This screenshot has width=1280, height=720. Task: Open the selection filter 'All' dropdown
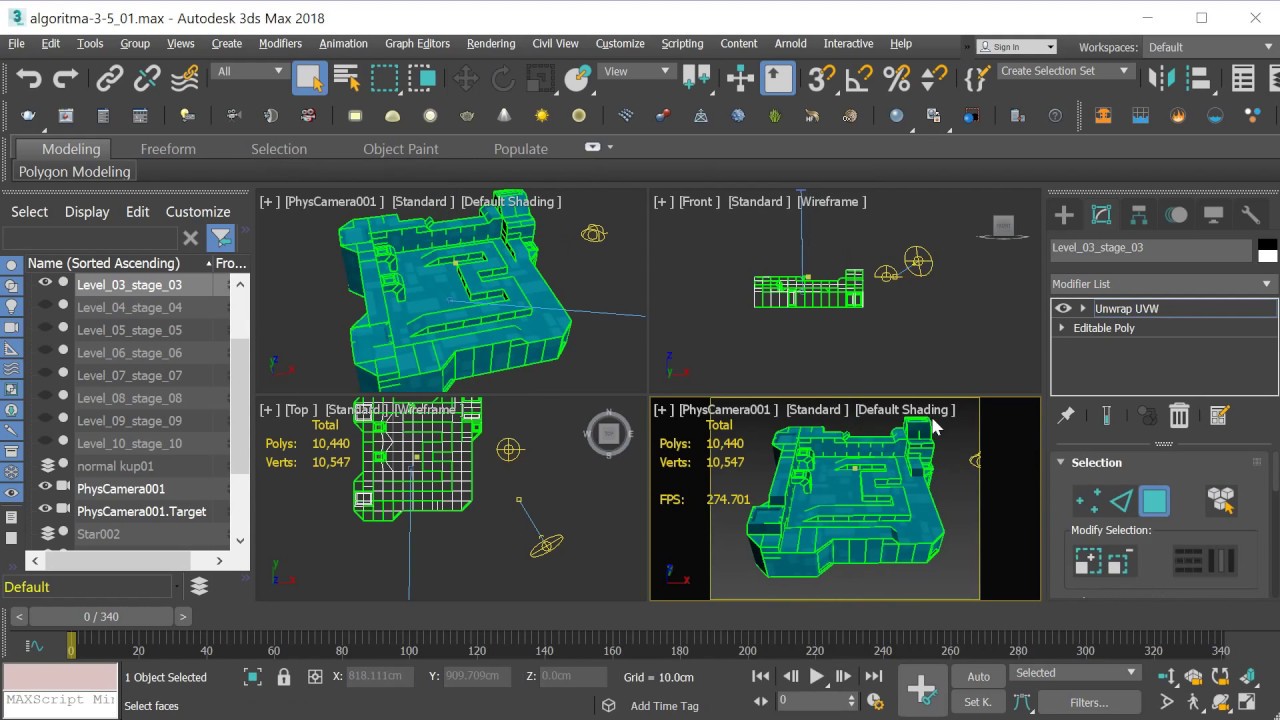249,71
